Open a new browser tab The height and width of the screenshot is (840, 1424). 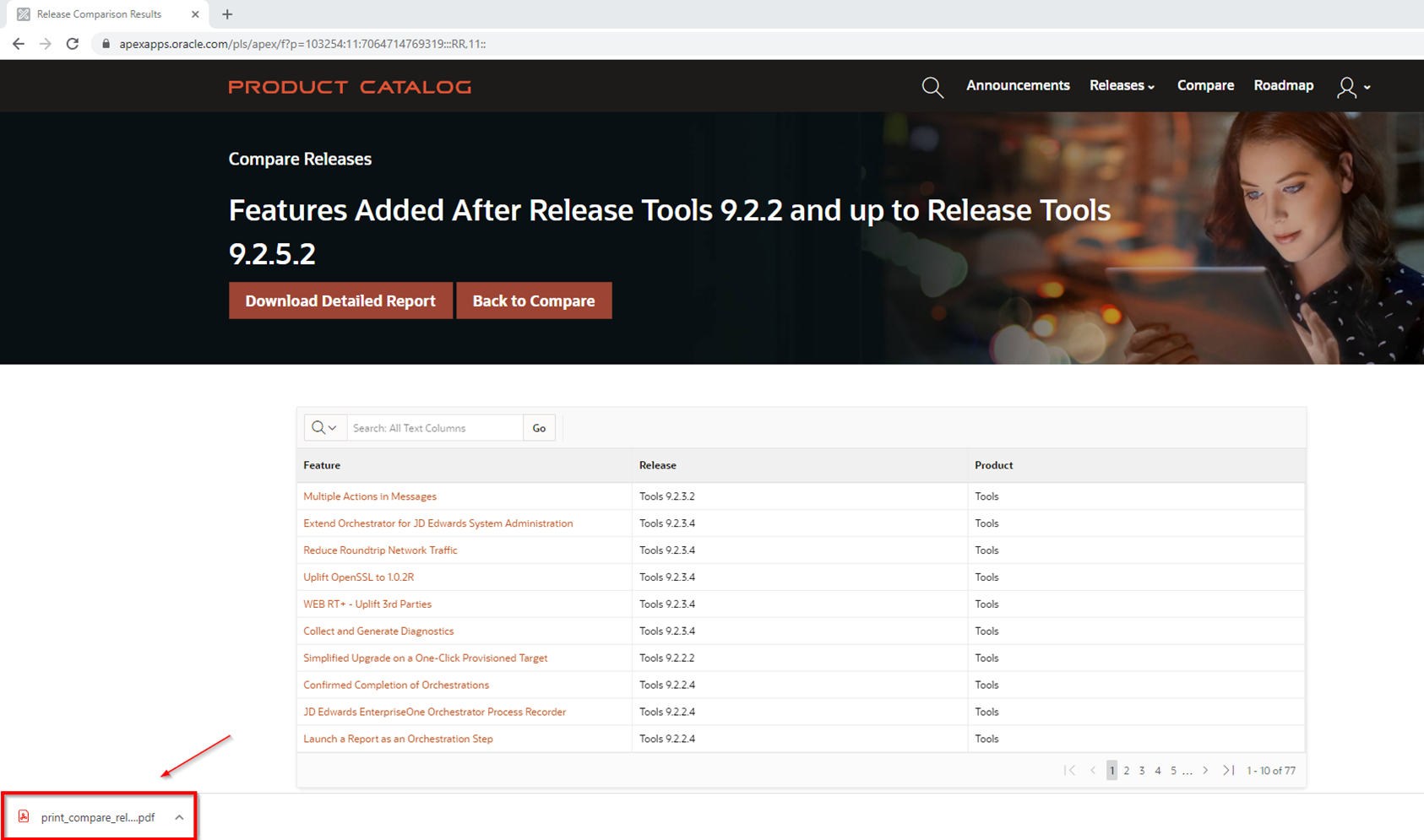point(227,14)
